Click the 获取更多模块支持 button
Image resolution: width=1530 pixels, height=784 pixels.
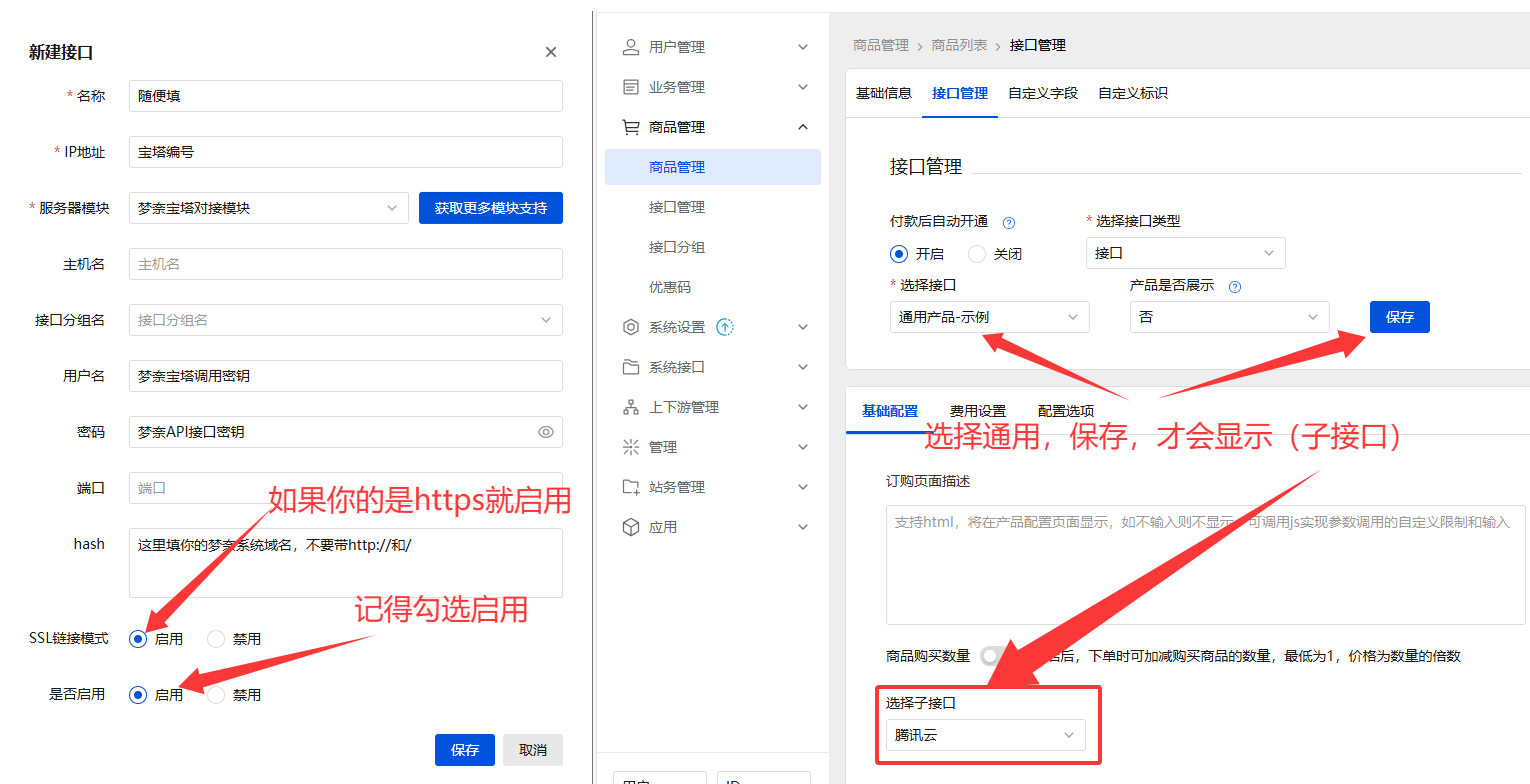[x=490, y=207]
